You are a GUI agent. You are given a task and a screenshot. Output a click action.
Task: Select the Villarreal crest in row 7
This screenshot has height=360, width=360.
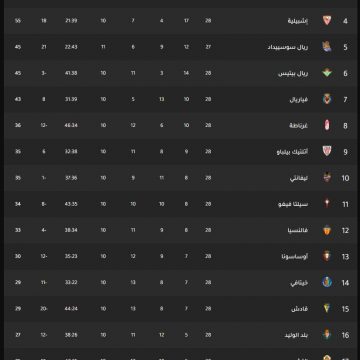click(327, 99)
